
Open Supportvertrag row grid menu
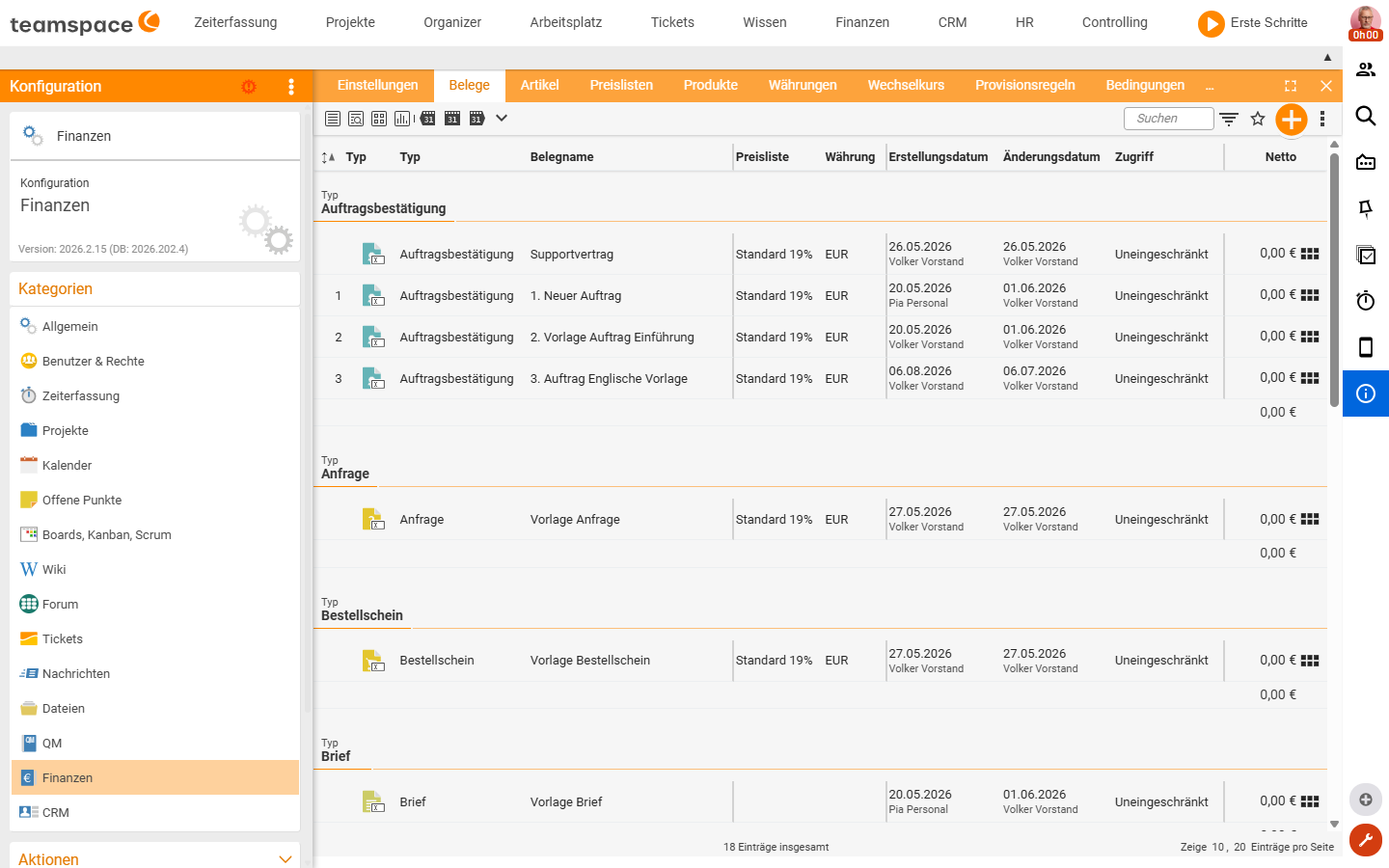[x=1310, y=254]
